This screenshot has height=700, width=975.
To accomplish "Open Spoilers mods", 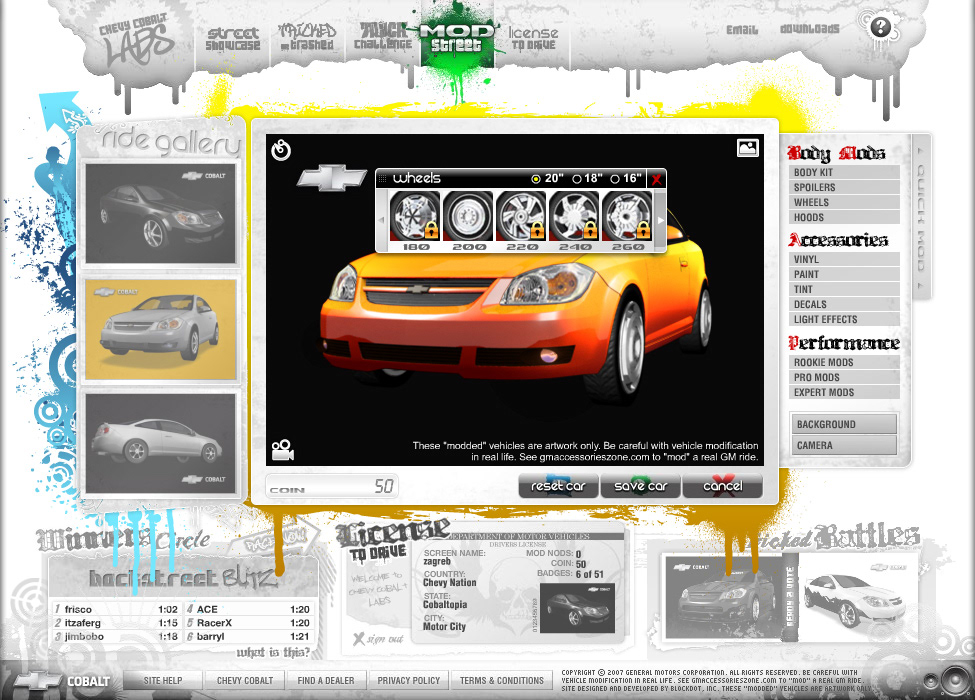I will pyautogui.click(x=845, y=187).
